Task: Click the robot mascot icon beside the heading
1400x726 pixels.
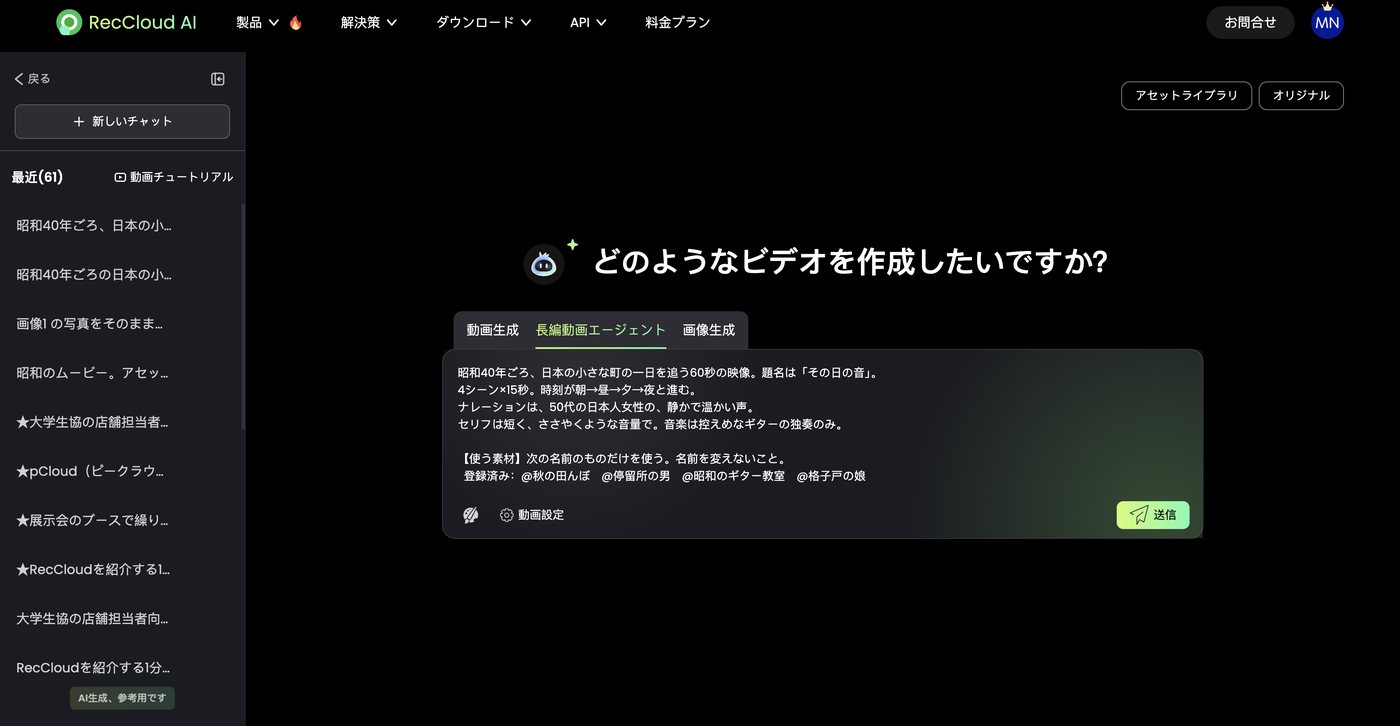Action: pos(544,264)
